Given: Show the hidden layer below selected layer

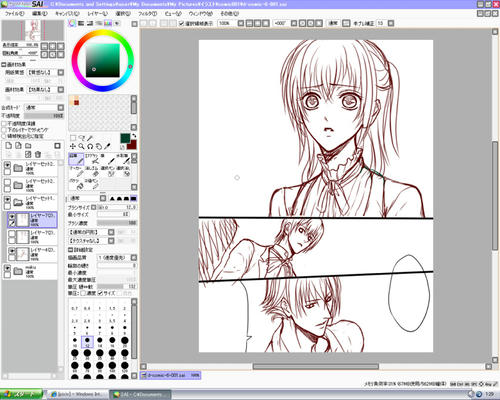Looking at the screenshot, I should pos(12,234).
